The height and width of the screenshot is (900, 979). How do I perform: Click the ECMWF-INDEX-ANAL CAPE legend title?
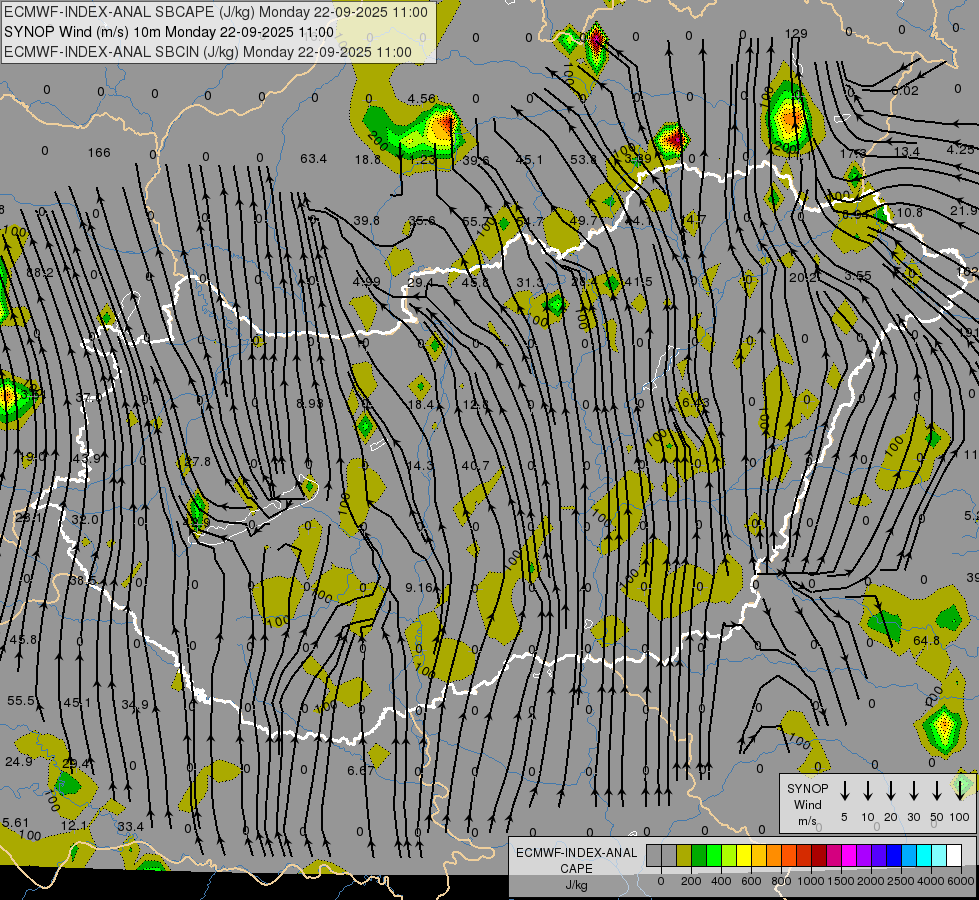point(576,860)
